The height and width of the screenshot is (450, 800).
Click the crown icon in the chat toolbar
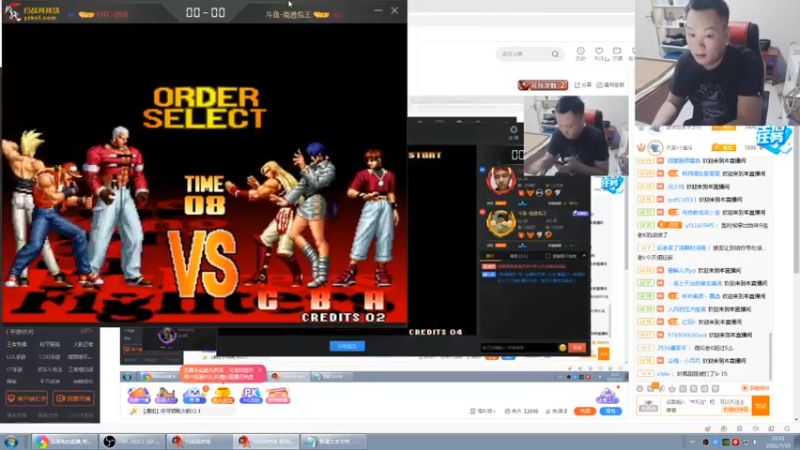[x=672, y=388]
